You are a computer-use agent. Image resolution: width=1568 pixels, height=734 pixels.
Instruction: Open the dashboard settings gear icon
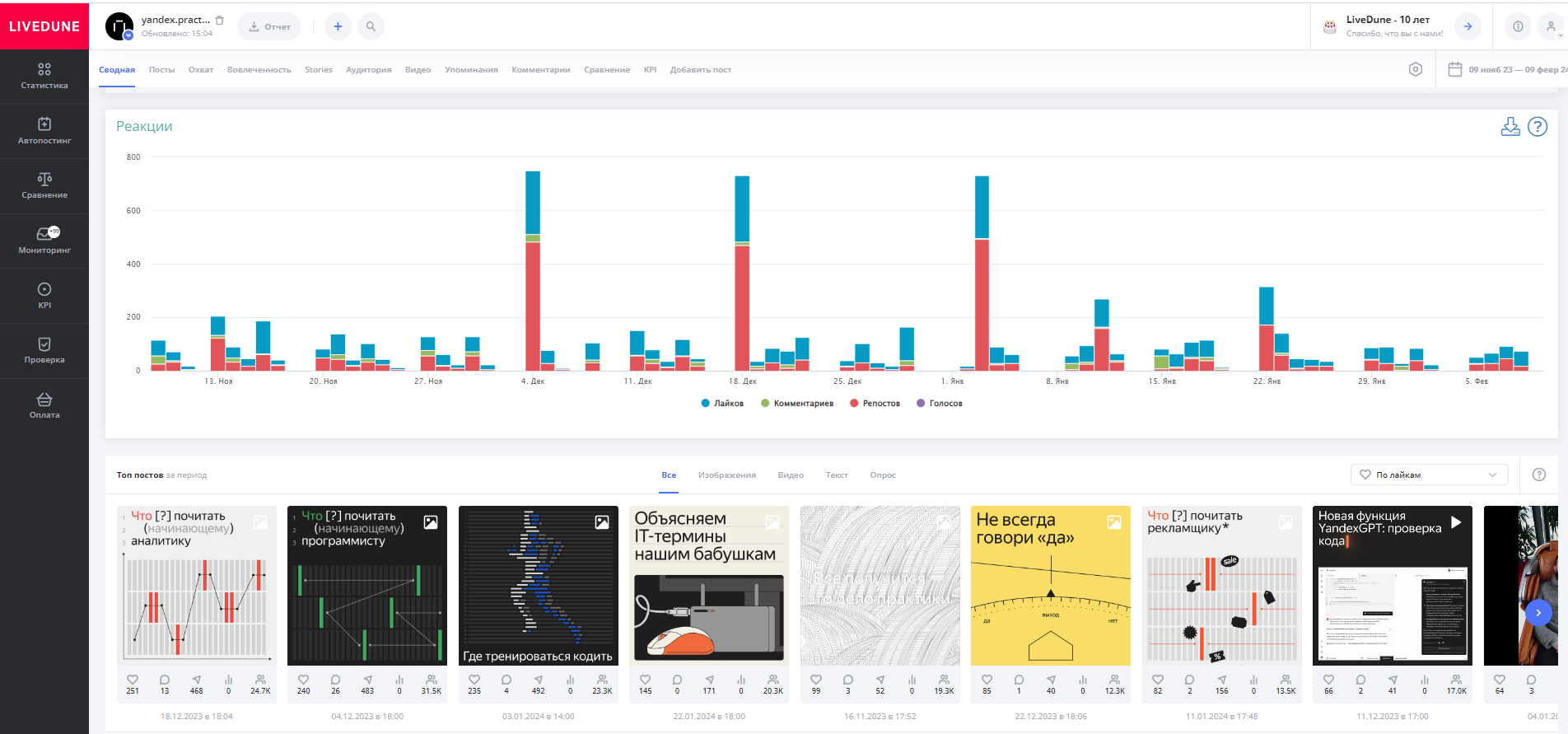point(1416,69)
